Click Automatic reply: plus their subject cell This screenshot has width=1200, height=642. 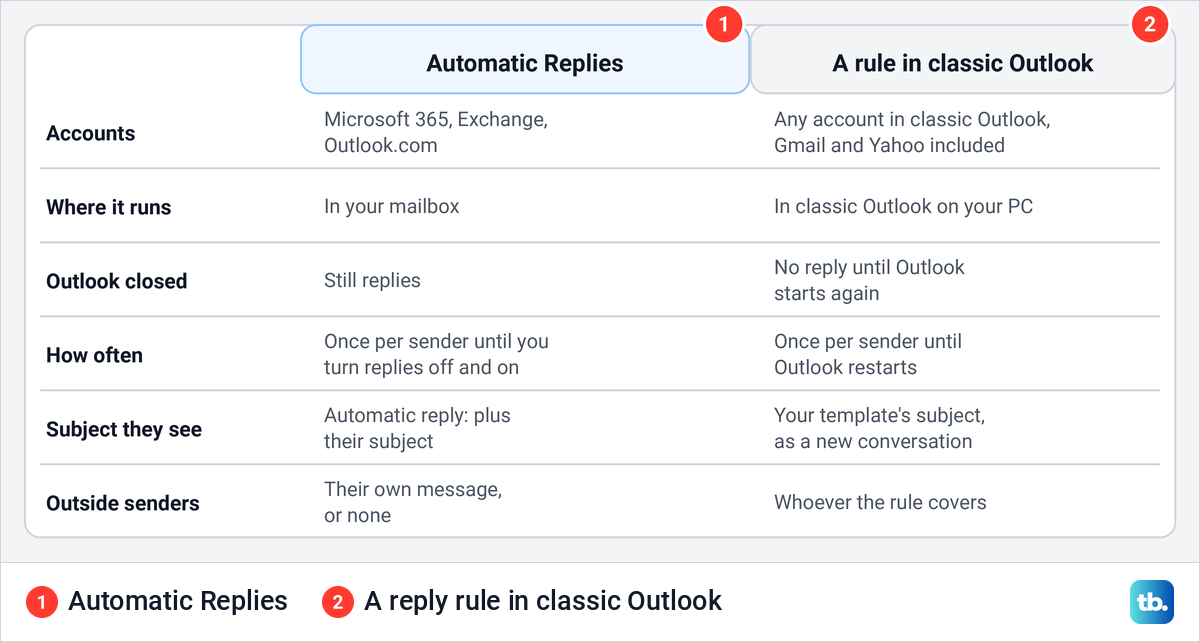click(417, 428)
